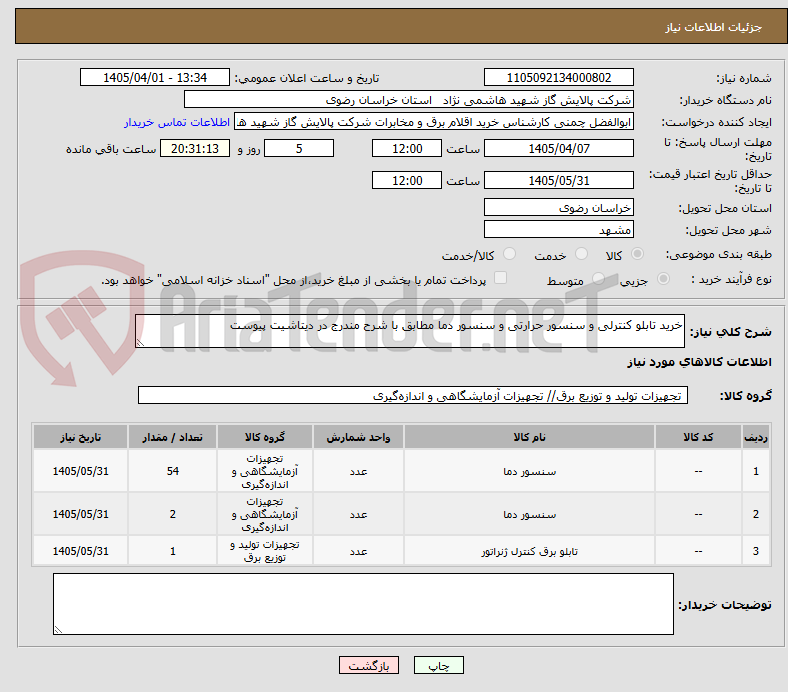
Task: Click the نام کالا column header
Action: point(529,437)
